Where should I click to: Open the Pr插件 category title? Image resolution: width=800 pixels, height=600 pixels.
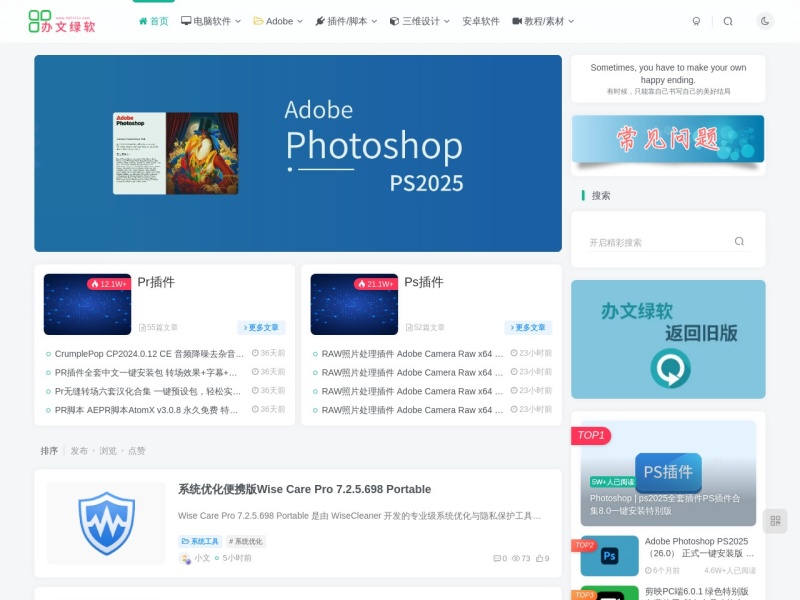(x=156, y=282)
